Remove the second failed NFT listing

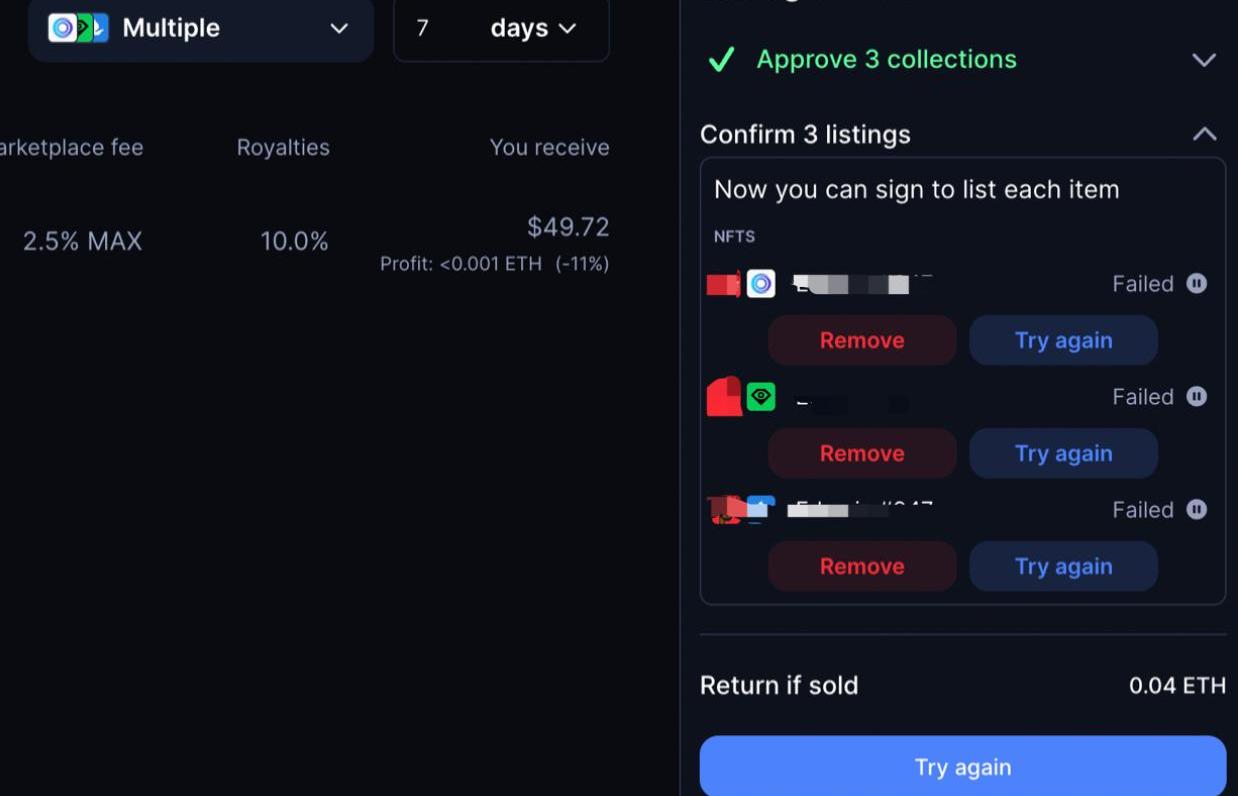click(x=862, y=453)
